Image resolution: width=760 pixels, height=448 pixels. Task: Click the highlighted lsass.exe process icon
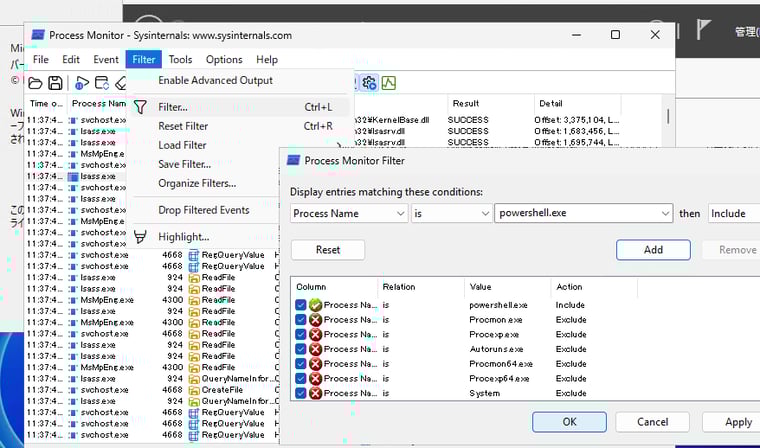(x=73, y=176)
